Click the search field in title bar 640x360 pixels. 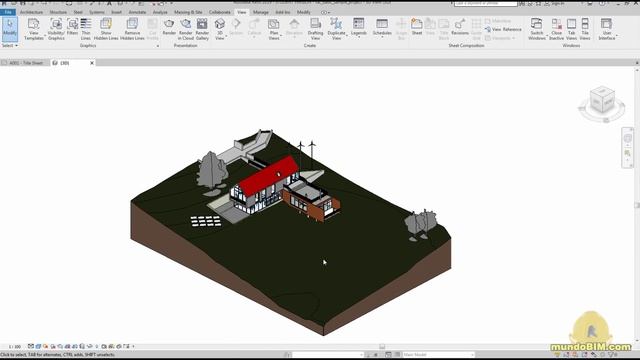486,4
